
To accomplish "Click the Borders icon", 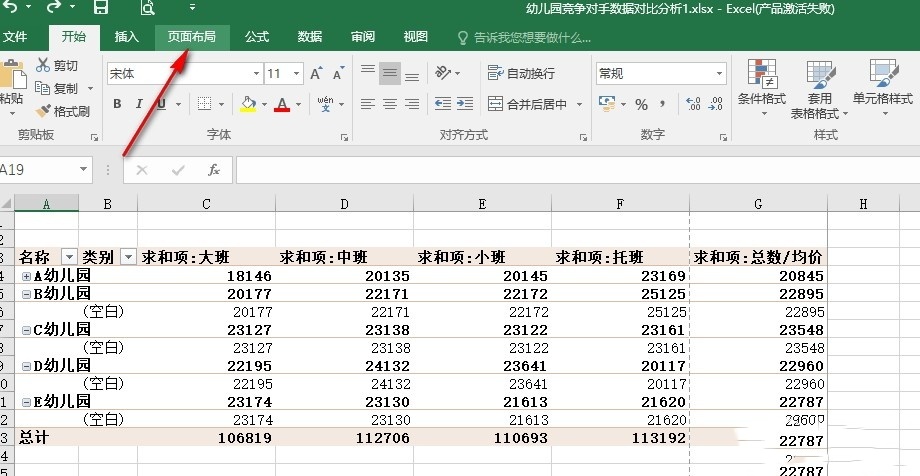I will (x=204, y=104).
